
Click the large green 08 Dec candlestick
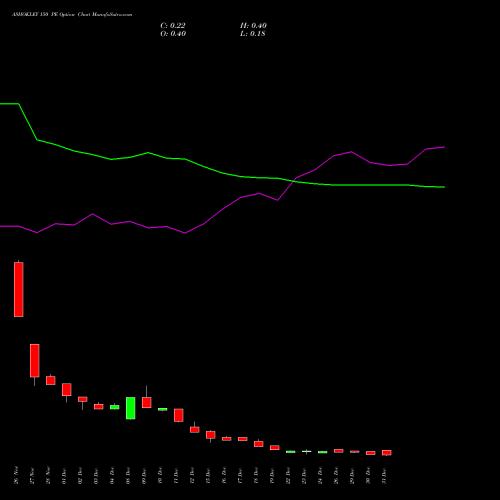[131, 408]
